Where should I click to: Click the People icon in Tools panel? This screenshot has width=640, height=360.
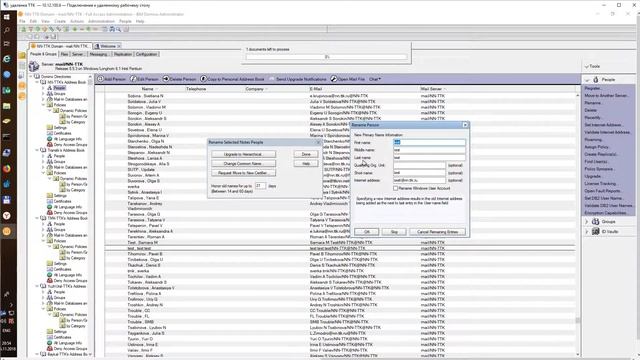596,80
